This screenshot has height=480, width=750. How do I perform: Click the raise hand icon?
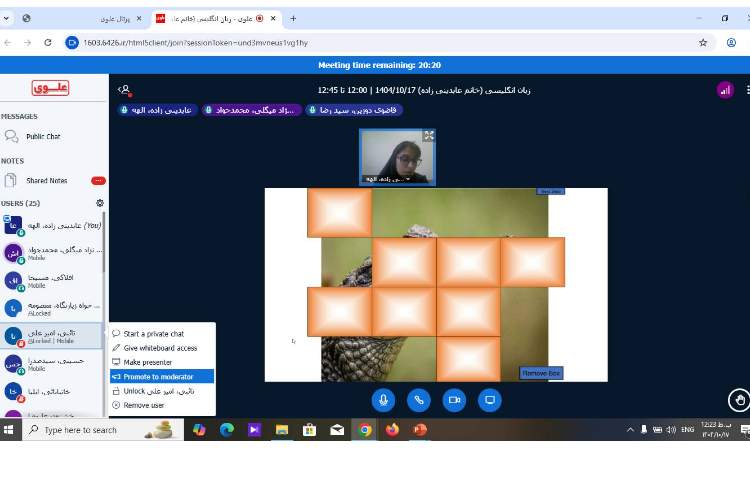pyautogui.click(x=738, y=400)
